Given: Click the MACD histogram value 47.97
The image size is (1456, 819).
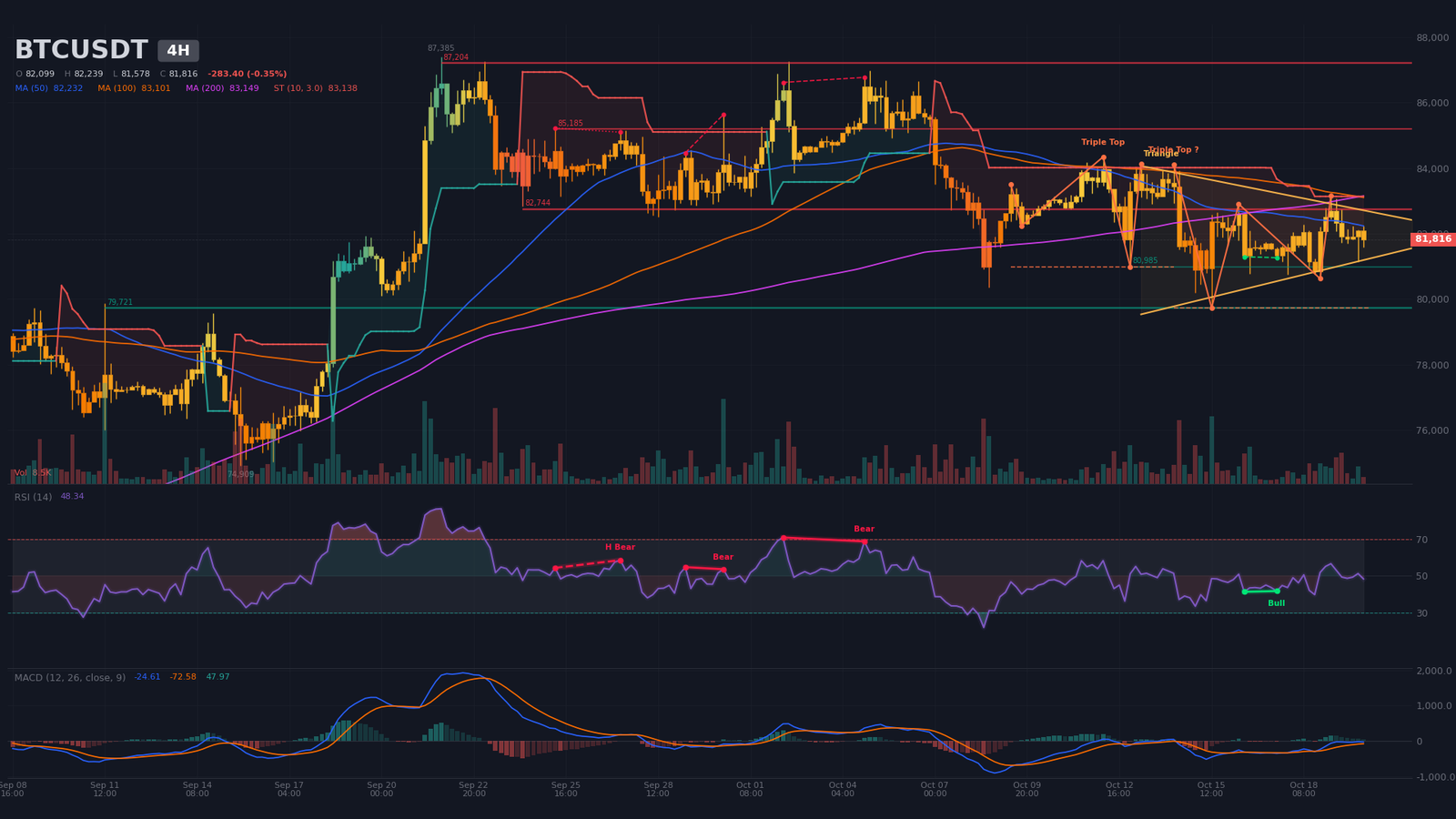Looking at the screenshot, I should point(218,677).
